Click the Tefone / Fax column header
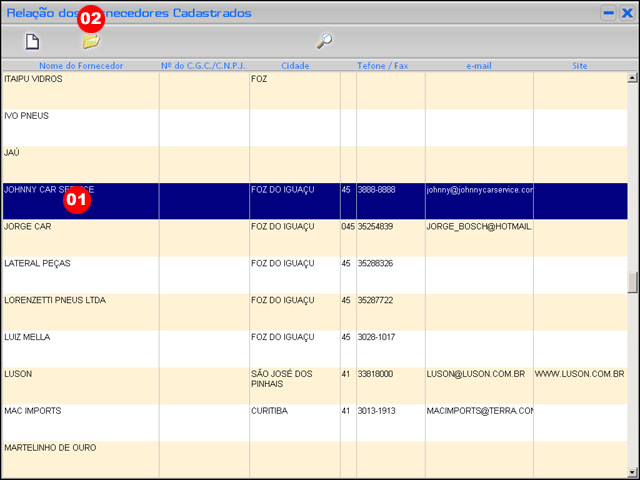 pyautogui.click(x=382, y=66)
